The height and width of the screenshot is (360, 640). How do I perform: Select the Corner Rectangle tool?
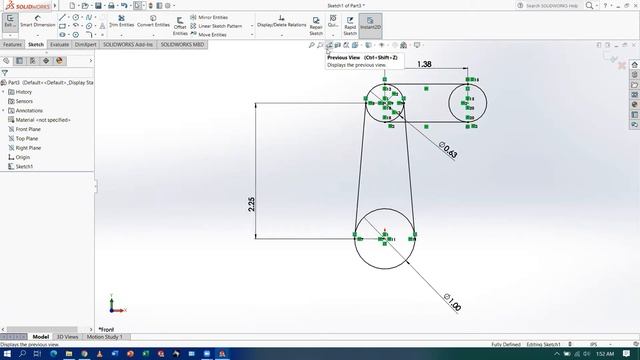coord(62,26)
